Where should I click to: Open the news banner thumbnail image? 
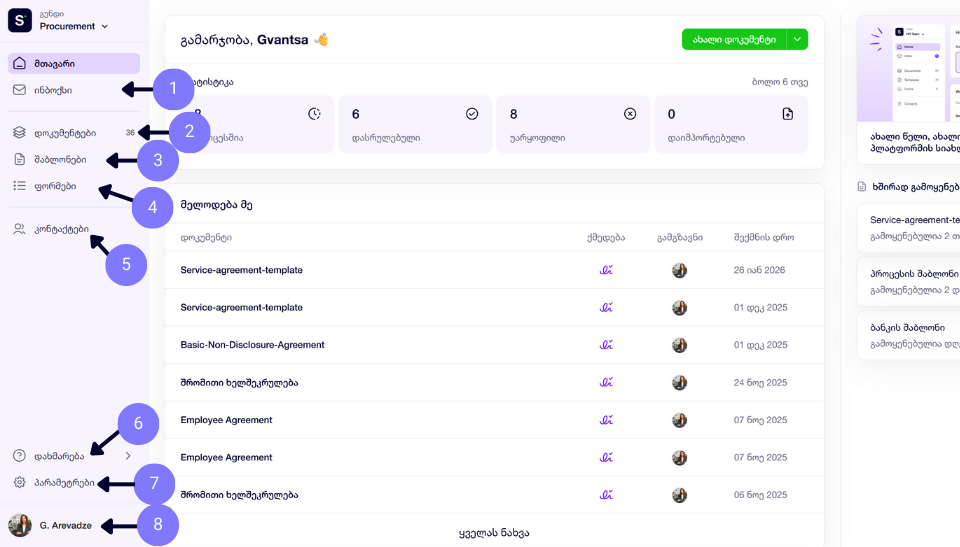(x=909, y=69)
